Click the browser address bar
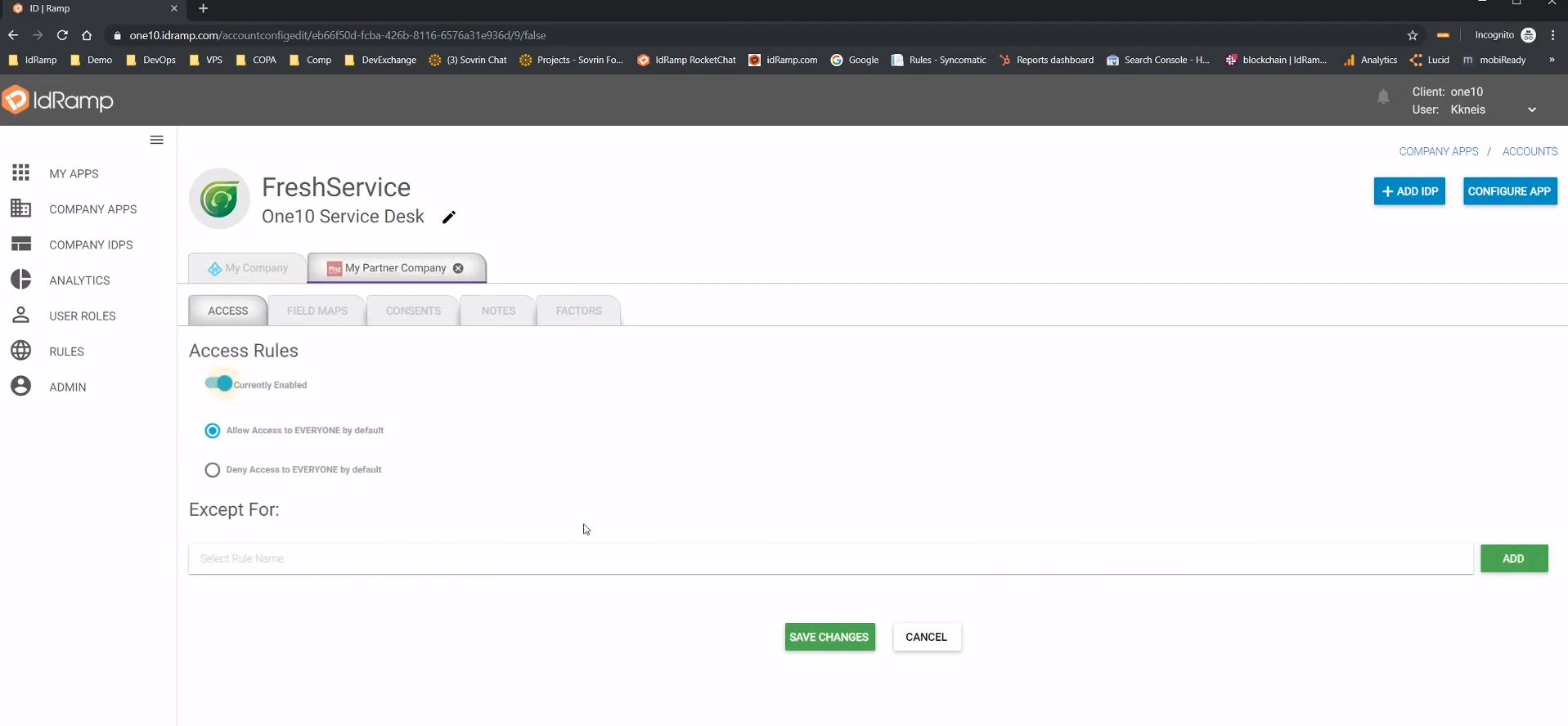The image size is (1568, 726). 753,35
